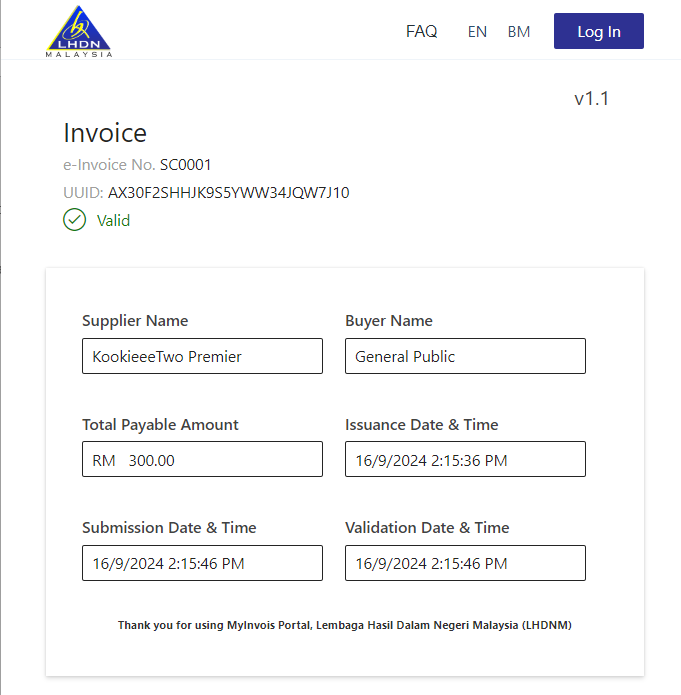
Task: Click the Valid status text
Action: pyautogui.click(x=113, y=220)
